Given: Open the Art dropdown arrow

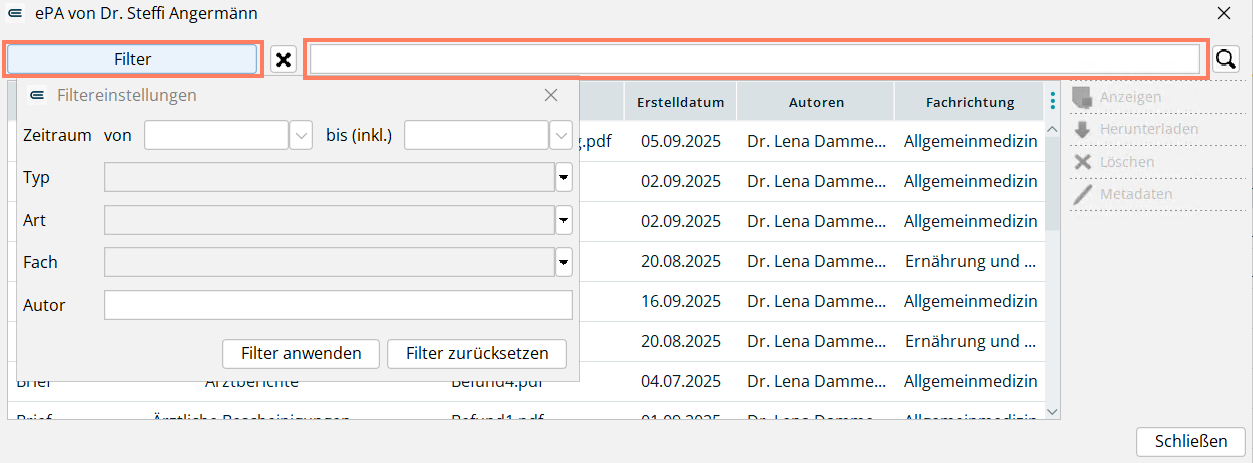Looking at the screenshot, I should [564, 220].
